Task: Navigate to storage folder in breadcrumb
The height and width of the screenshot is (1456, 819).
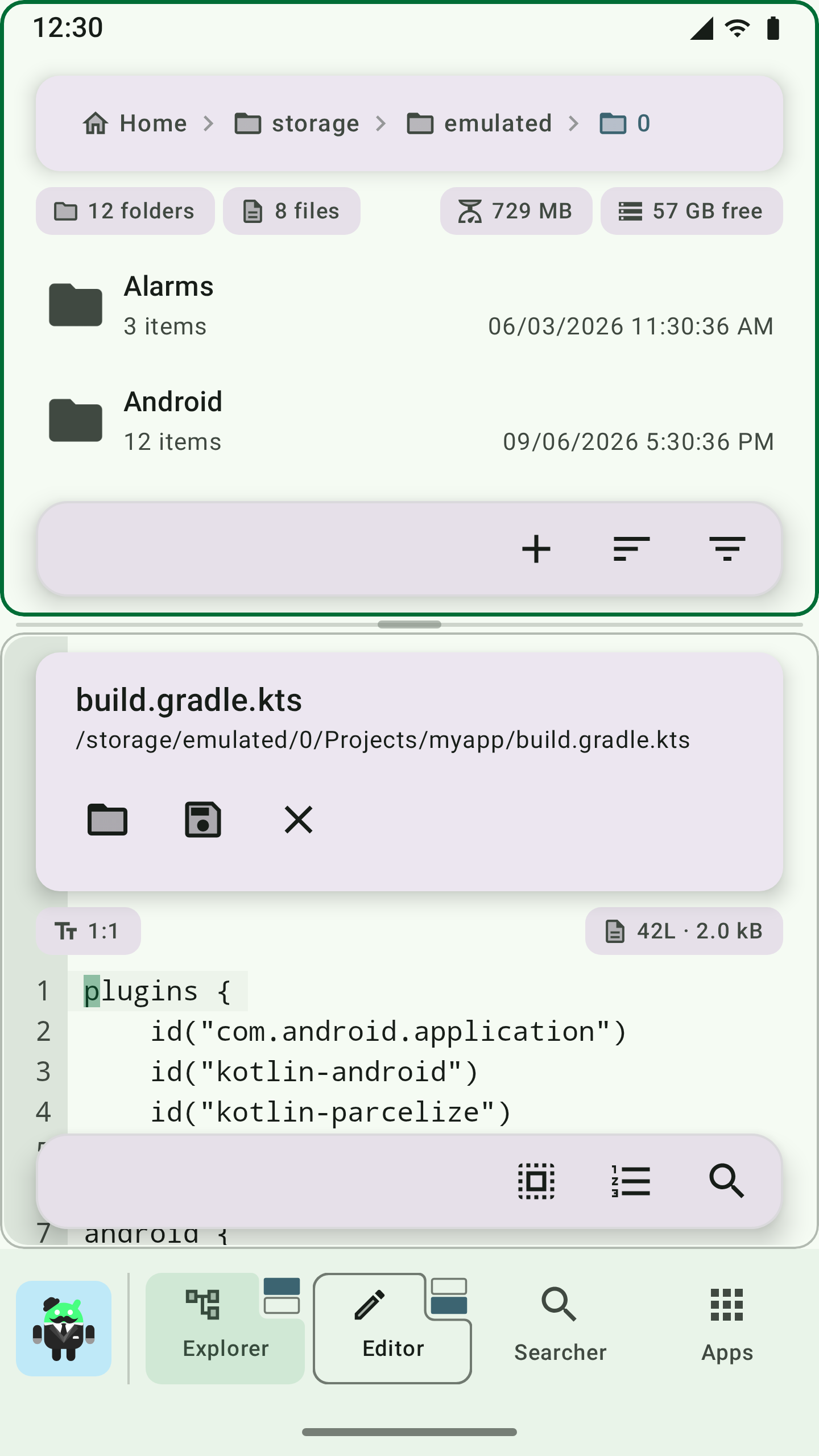Action: coord(297,123)
